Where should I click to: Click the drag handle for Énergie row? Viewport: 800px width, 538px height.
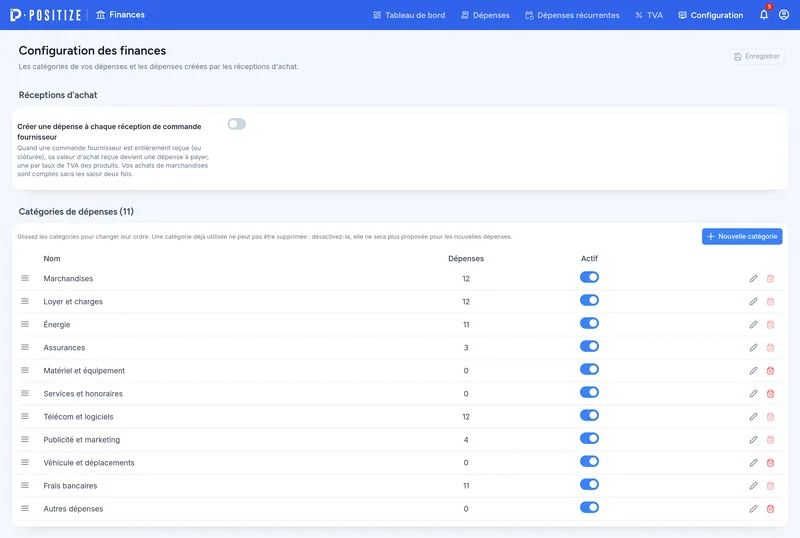(x=25, y=324)
